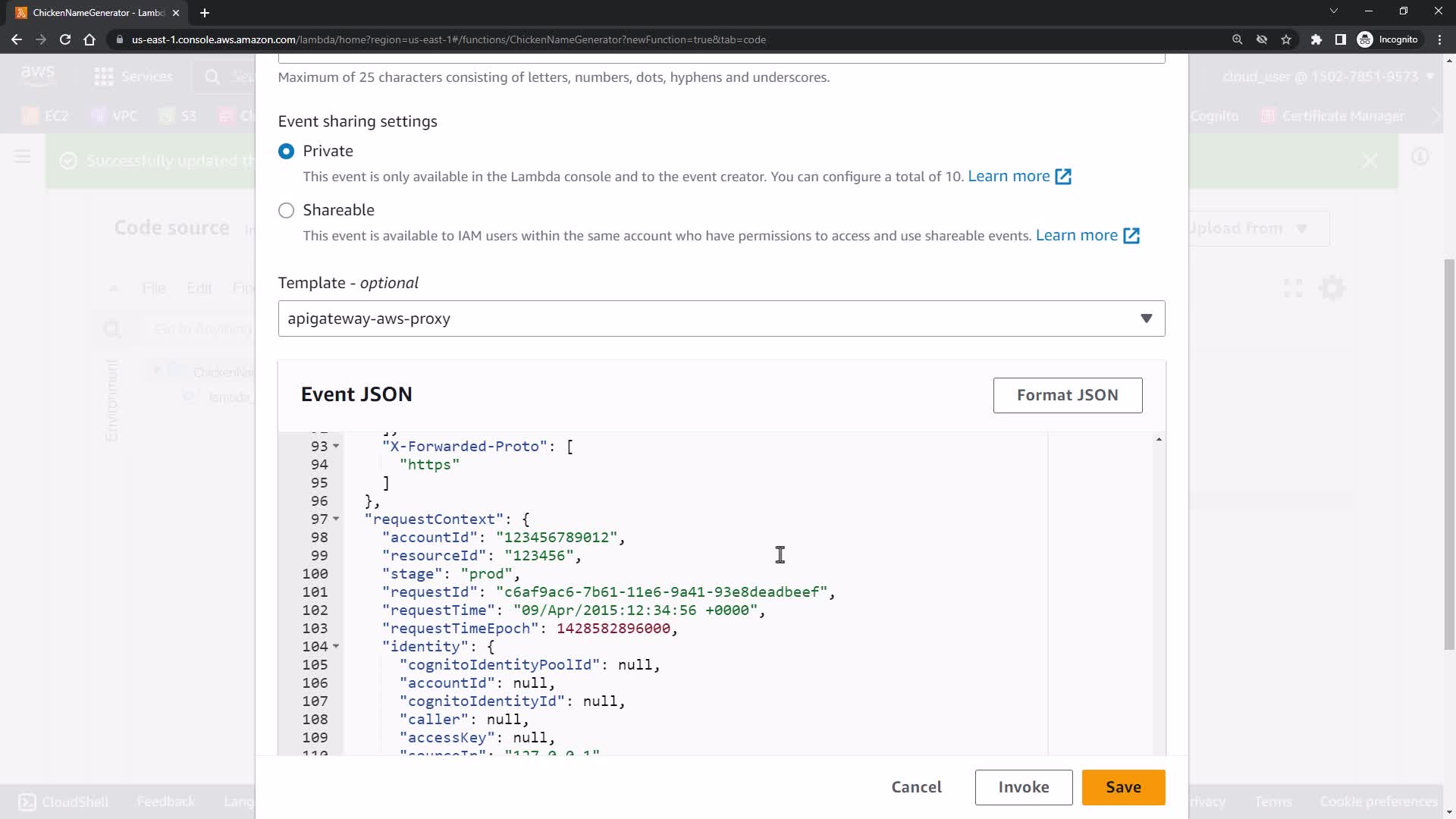Click the zoom magnifier icon in address bar
The image size is (1456, 819).
coord(1237,39)
